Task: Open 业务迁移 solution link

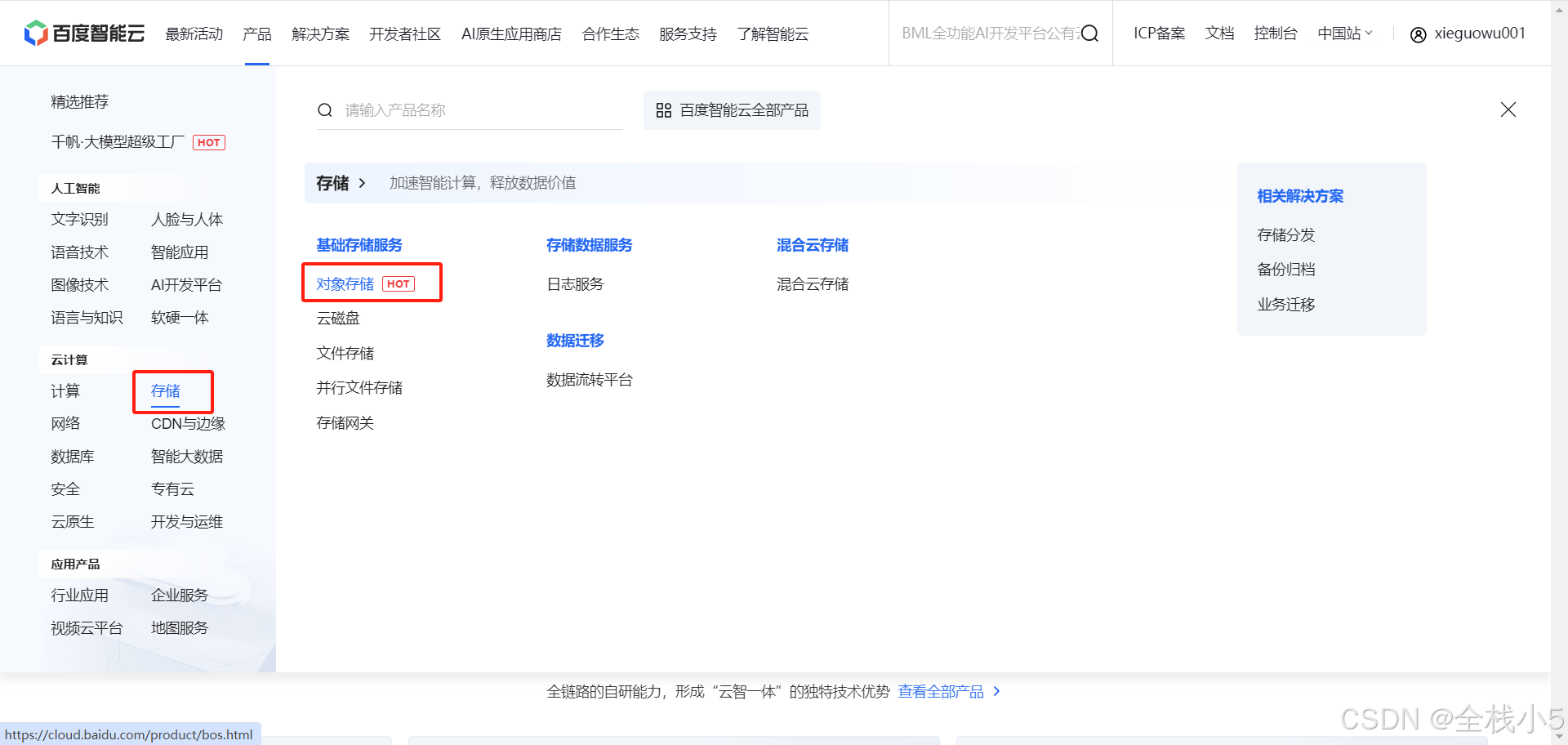Action: pyautogui.click(x=1286, y=305)
